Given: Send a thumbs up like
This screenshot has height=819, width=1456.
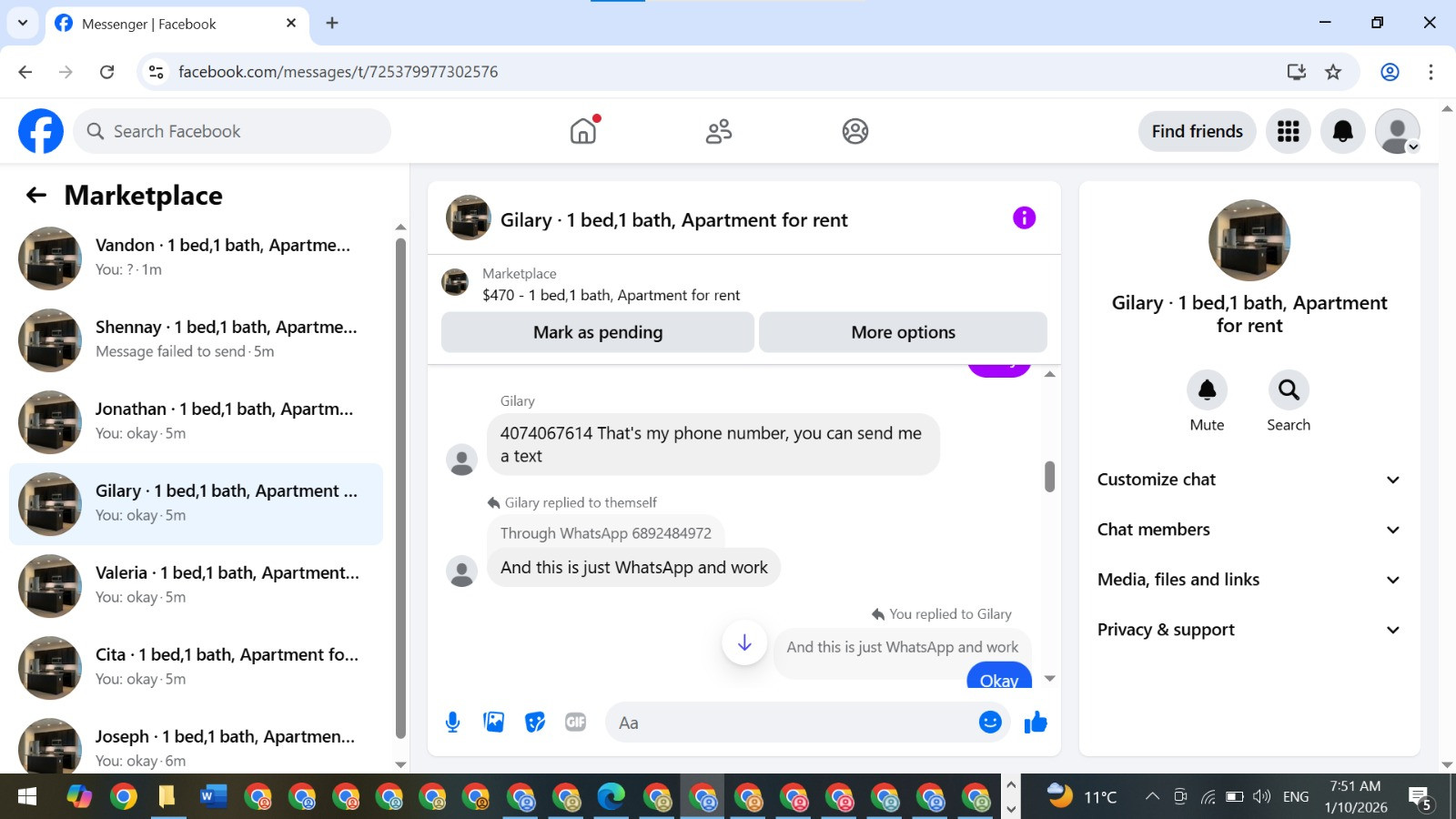Looking at the screenshot, I should coord(1036,723).
